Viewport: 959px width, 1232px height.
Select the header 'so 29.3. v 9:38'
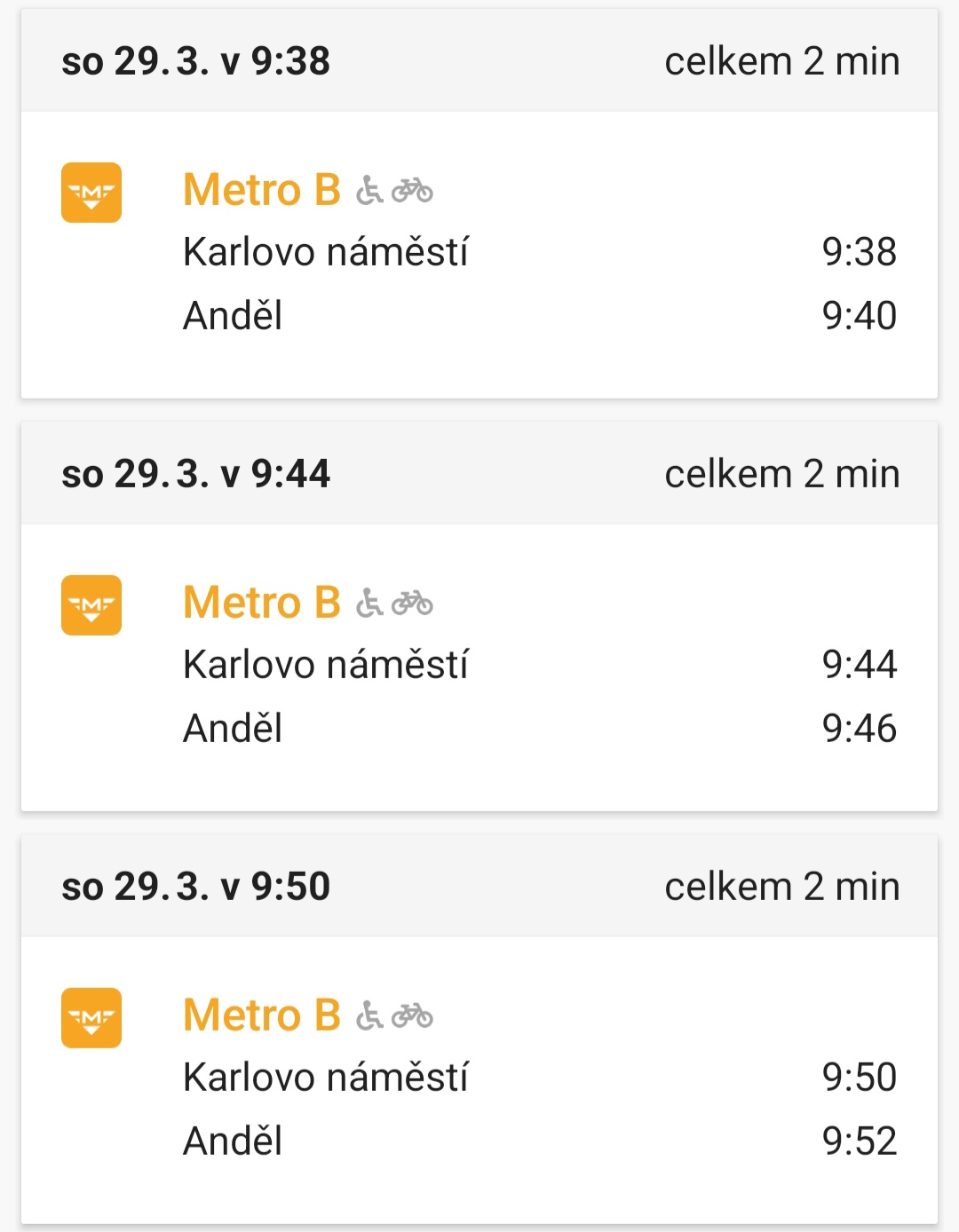point(195,61)
